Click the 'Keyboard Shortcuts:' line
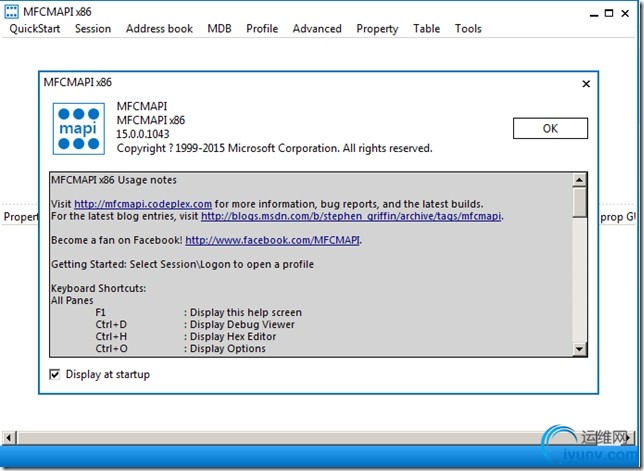This screenshot has width=644, height=471. [99, 288]
